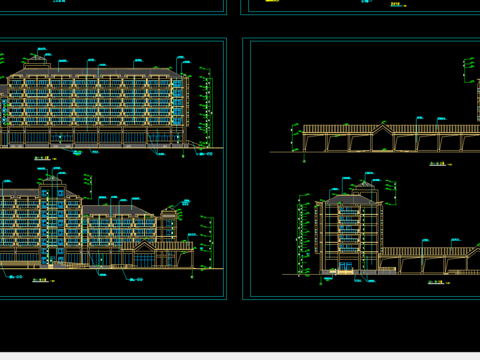Click the title label under the cross-section drawing
The image size is (480, 360).
[x=439, y=282]
